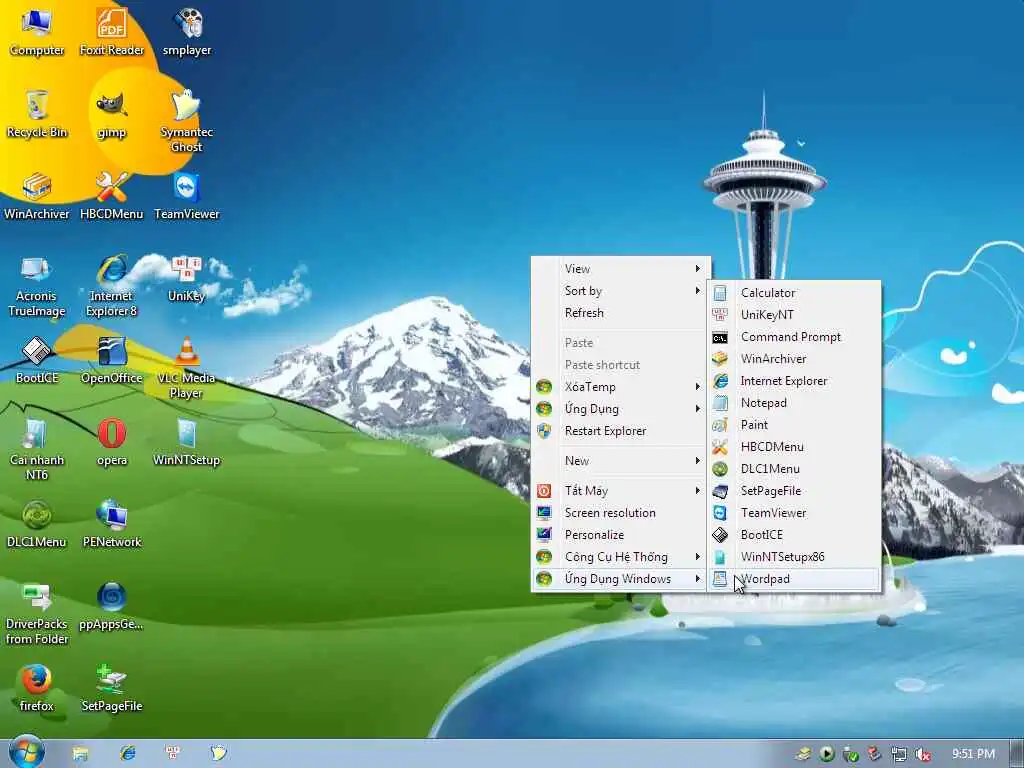Viewport: 1024px width, 768px height.
Task: Open Wordpad from the submenu
Action: (794, 579)
